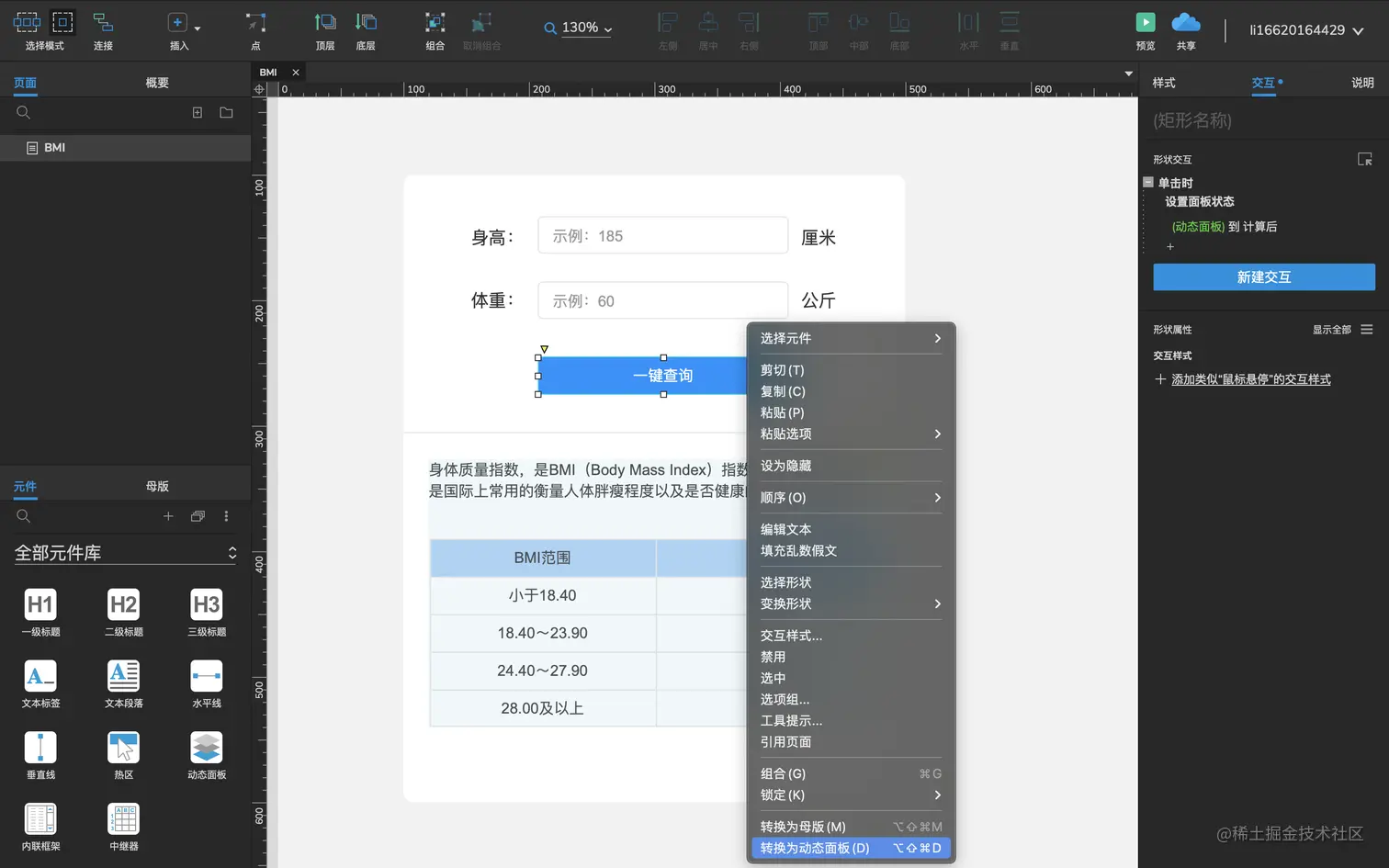This screenshot has width=1389, height=868.
Task: Click the 一键查询 button on canvas
Action: (643, 376)
